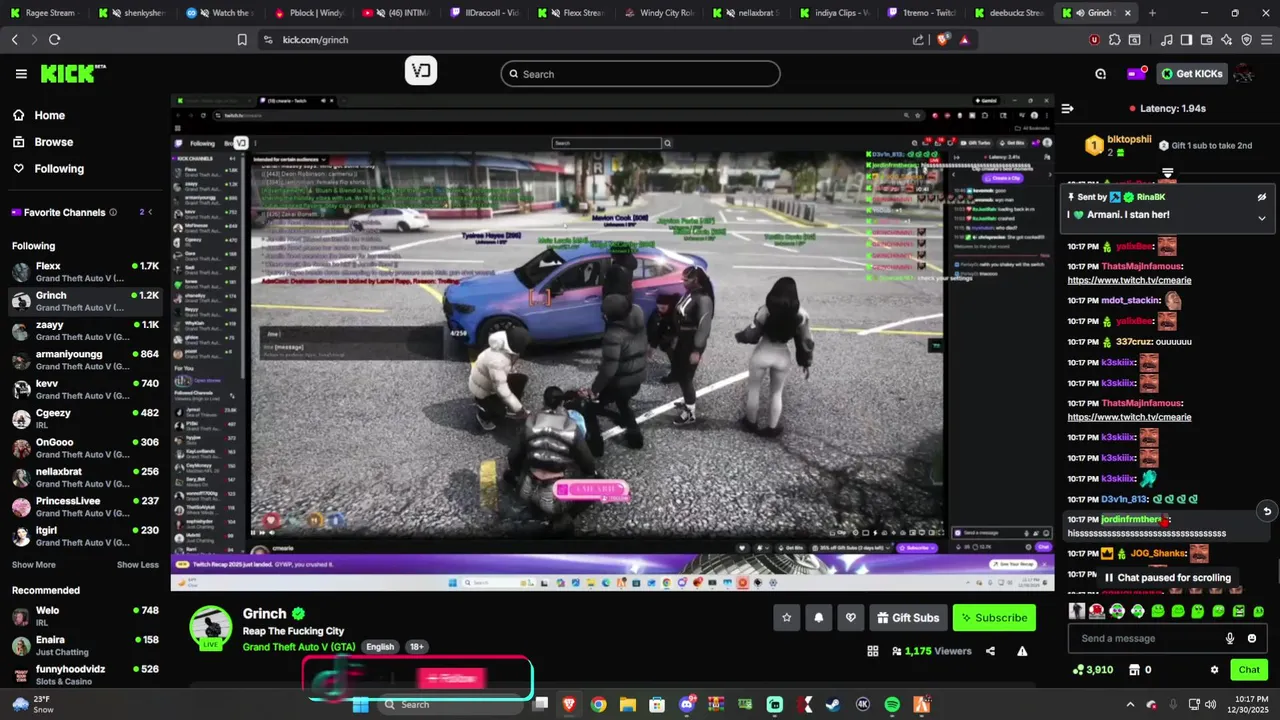Click the follow heart button
The image size is (1280, 720).
pos(851,618)
